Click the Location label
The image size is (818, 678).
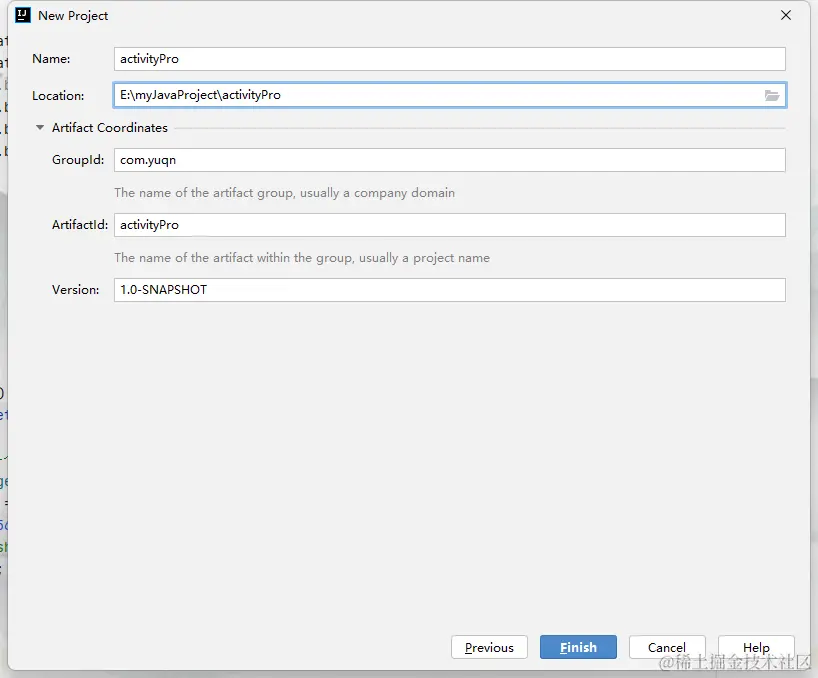tap(58, 96)
